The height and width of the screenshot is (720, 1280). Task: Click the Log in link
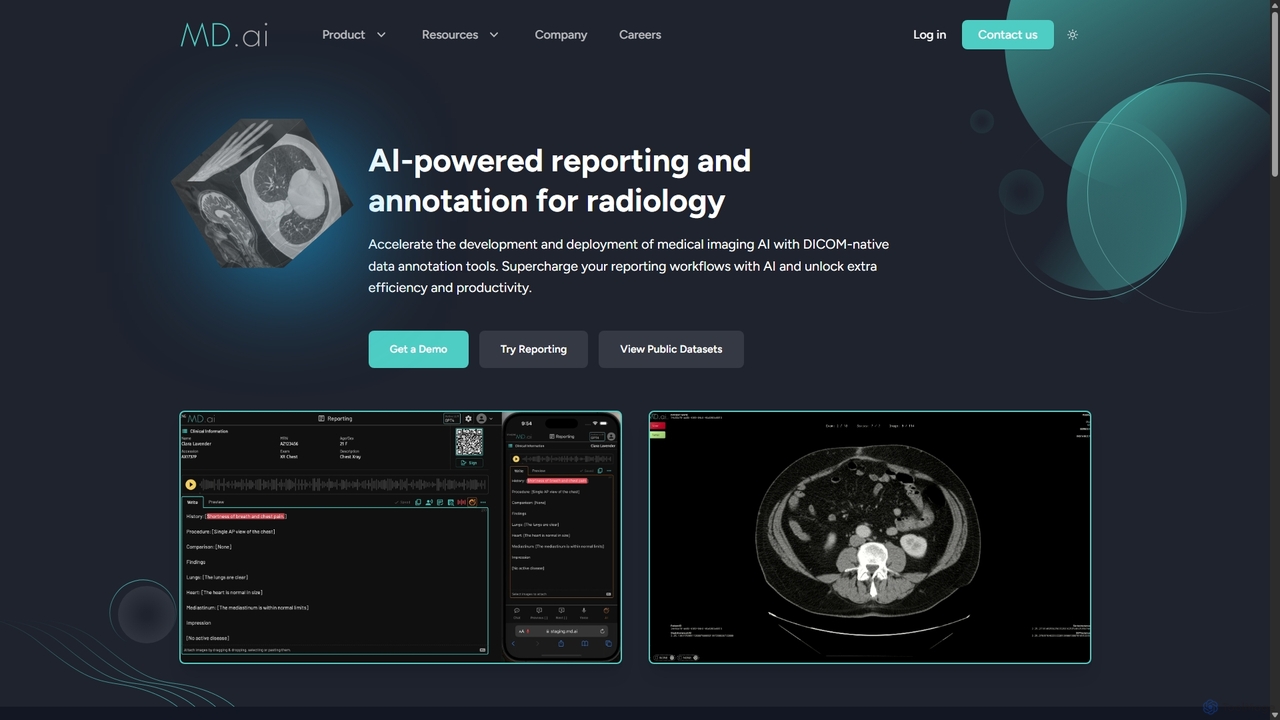click(x=929, y=35)
